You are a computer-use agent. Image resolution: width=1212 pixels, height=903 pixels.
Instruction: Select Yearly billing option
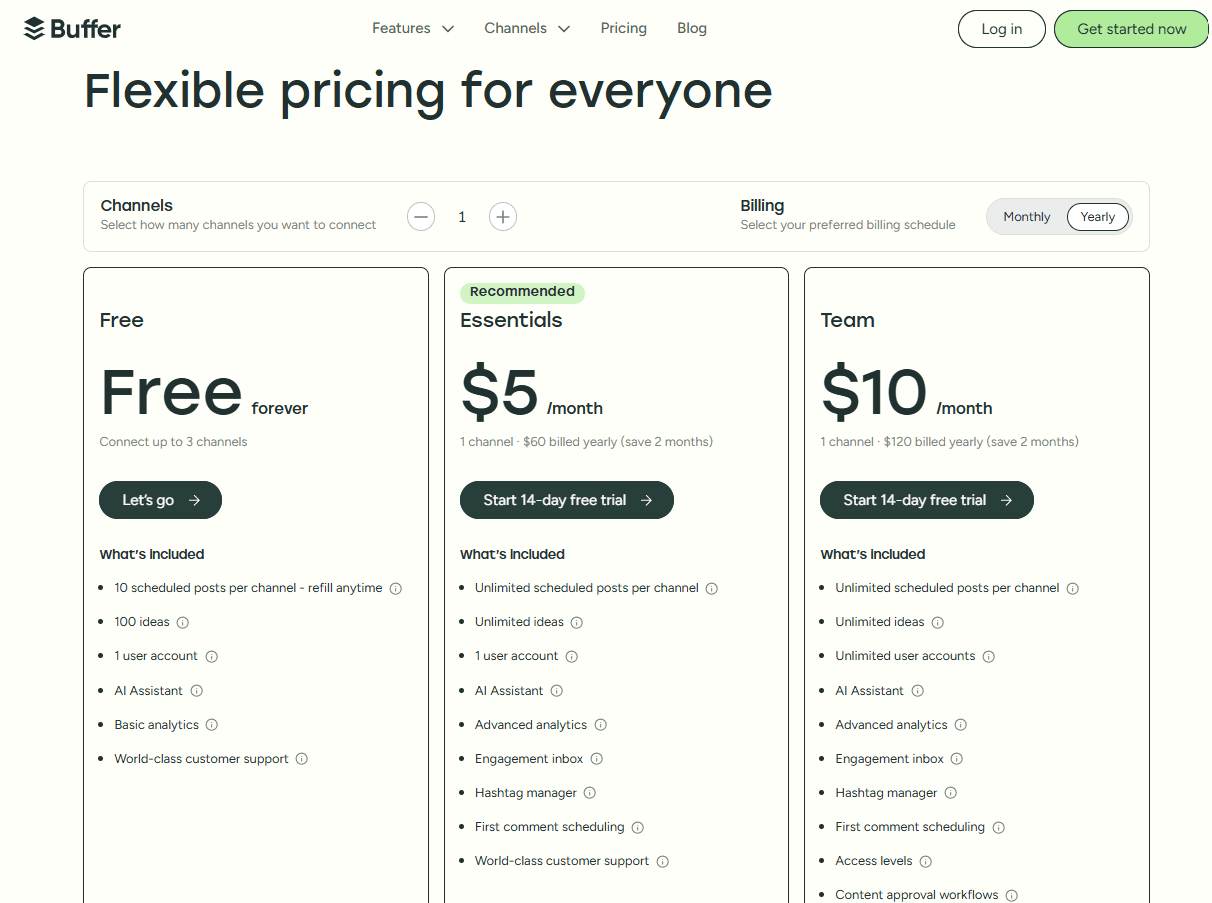[1097, 216]
